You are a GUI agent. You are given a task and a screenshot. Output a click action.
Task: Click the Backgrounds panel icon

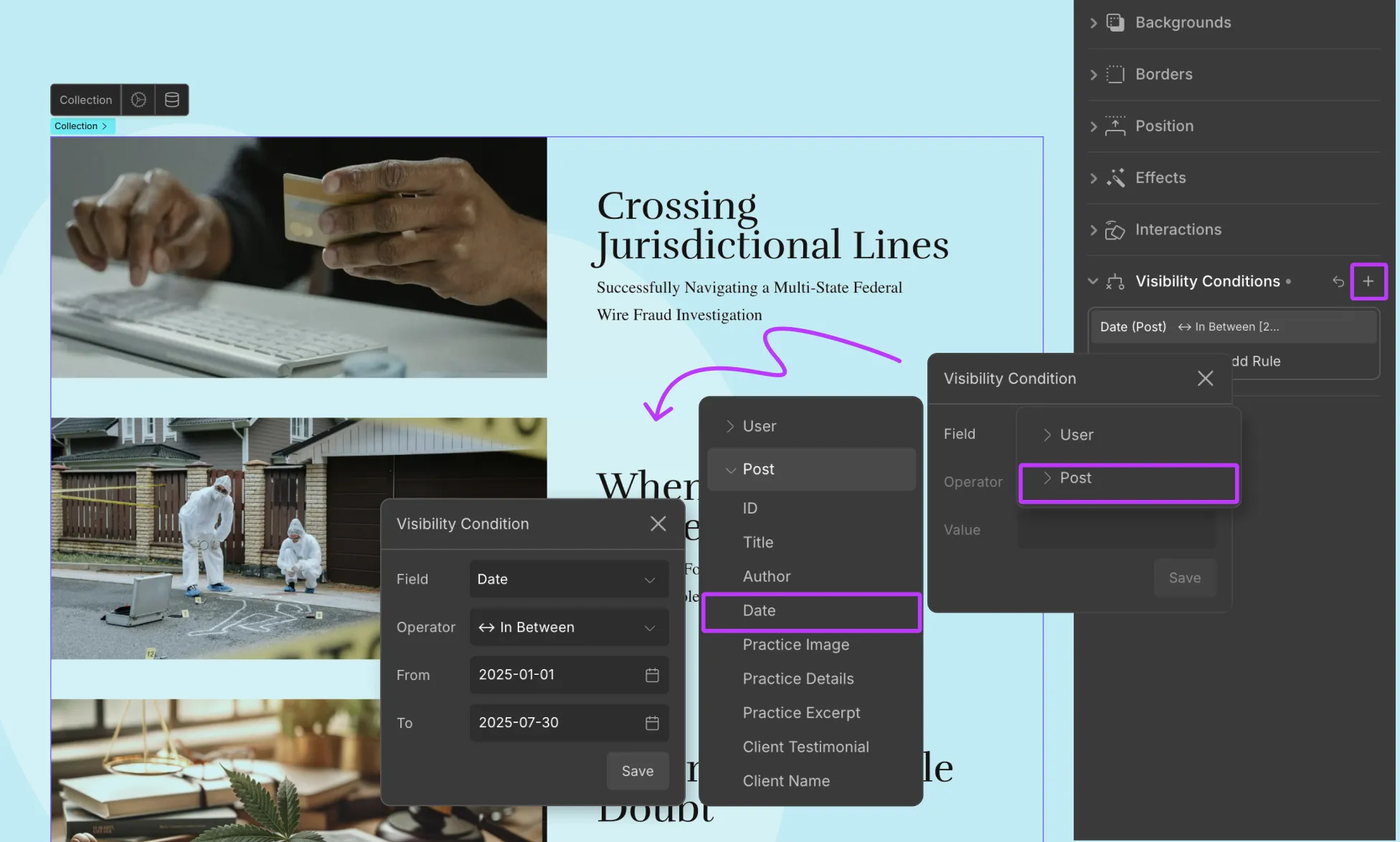[x=1115, y=22]
